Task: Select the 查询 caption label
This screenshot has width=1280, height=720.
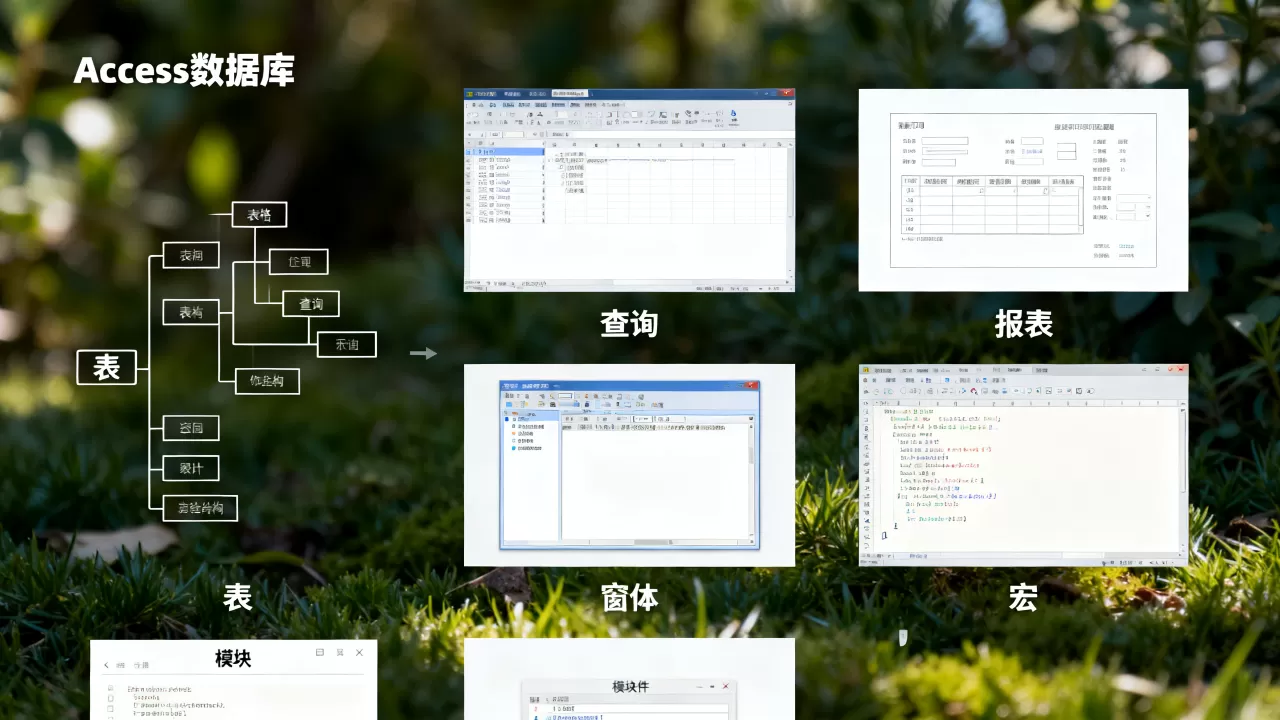Action: point(629,324)
